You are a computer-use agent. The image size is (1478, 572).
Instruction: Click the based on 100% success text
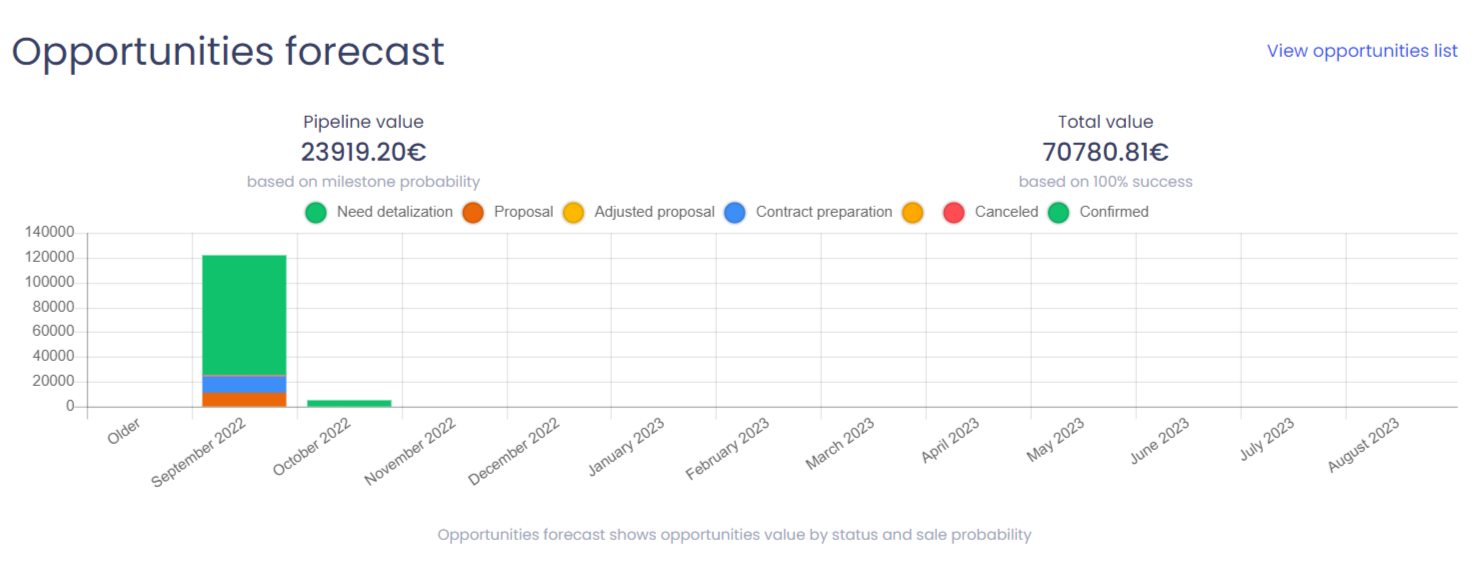tap(1105, 182)
